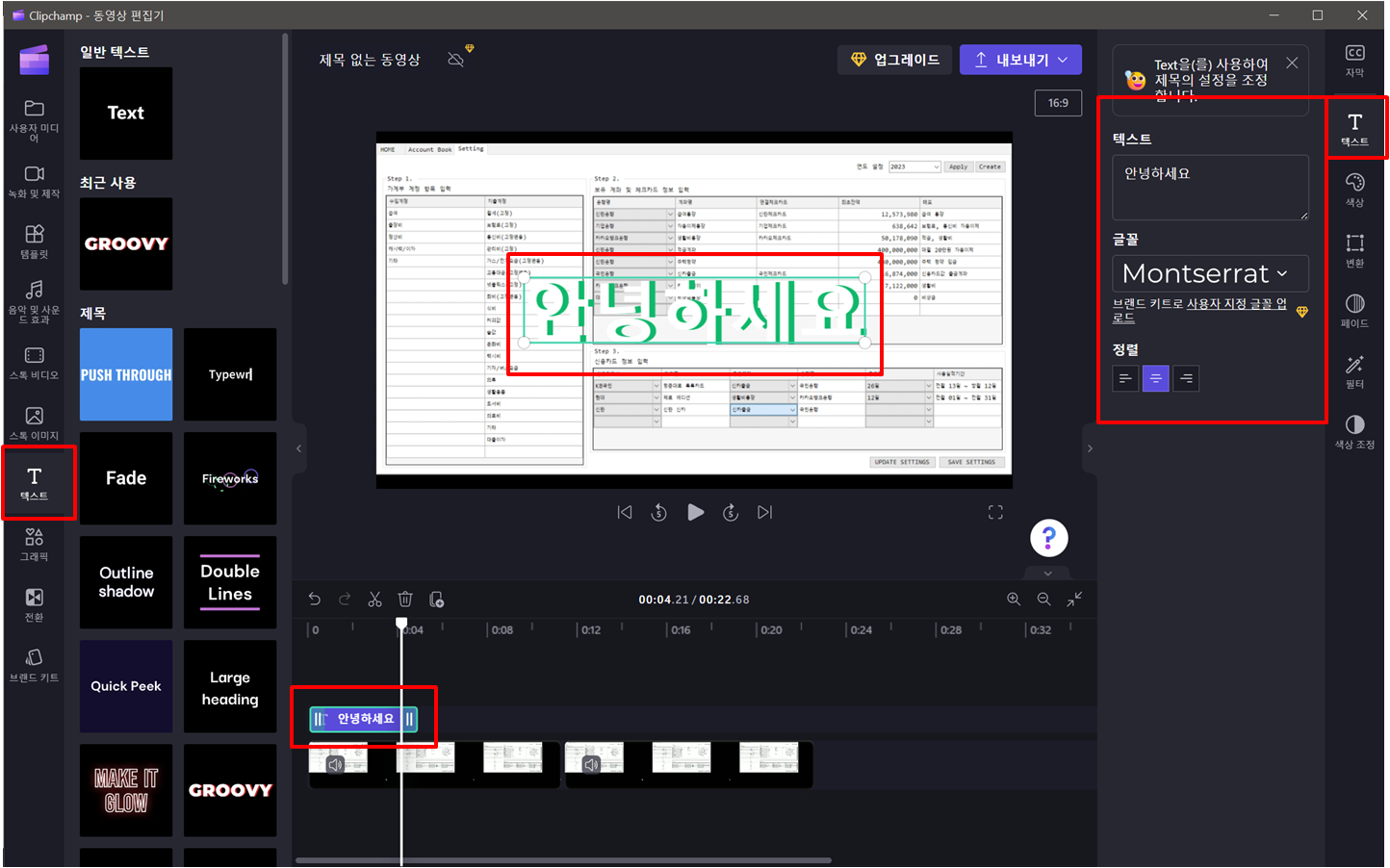Redo the last edit

[345, 599]
